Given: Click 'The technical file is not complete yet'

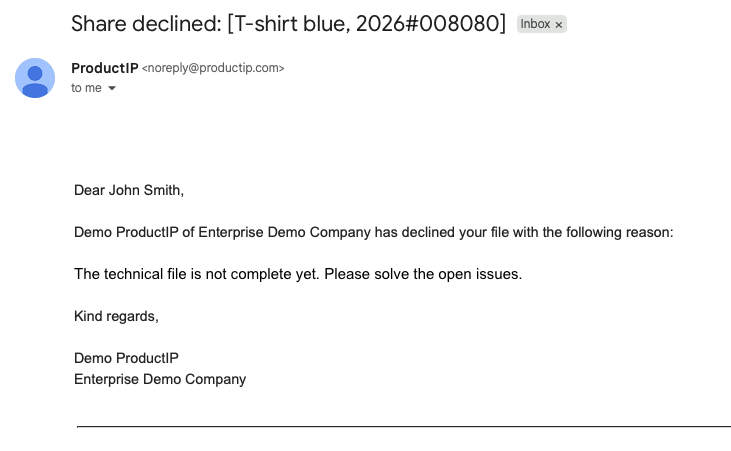Looking at the screenshot, I should pyautogui.click(x=197, y=274).
